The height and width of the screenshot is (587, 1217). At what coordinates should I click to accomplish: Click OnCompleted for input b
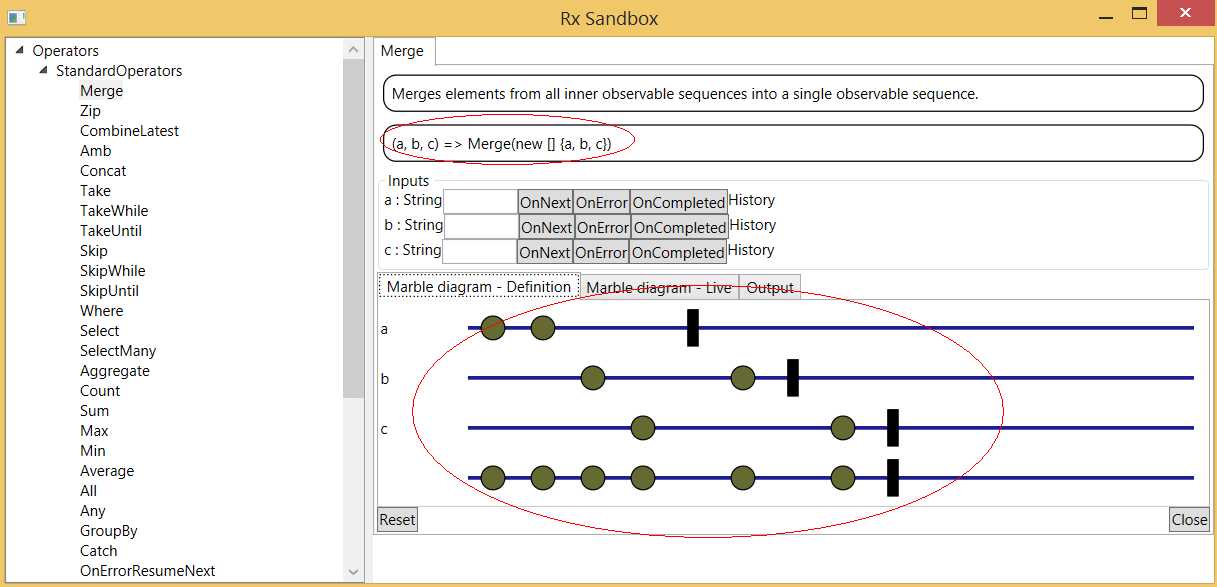pos(680,227)
